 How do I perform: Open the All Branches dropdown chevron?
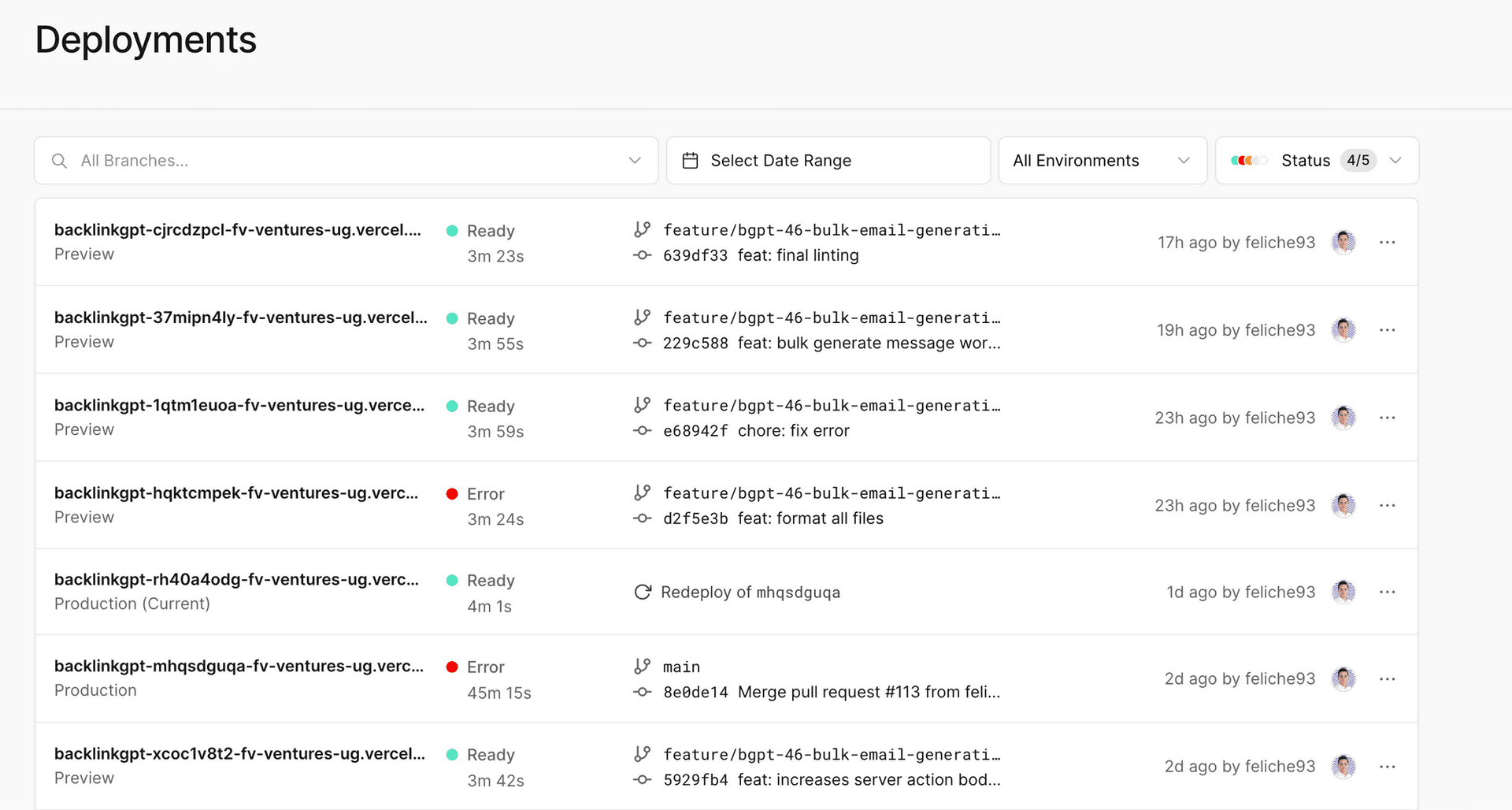point(635,160)
